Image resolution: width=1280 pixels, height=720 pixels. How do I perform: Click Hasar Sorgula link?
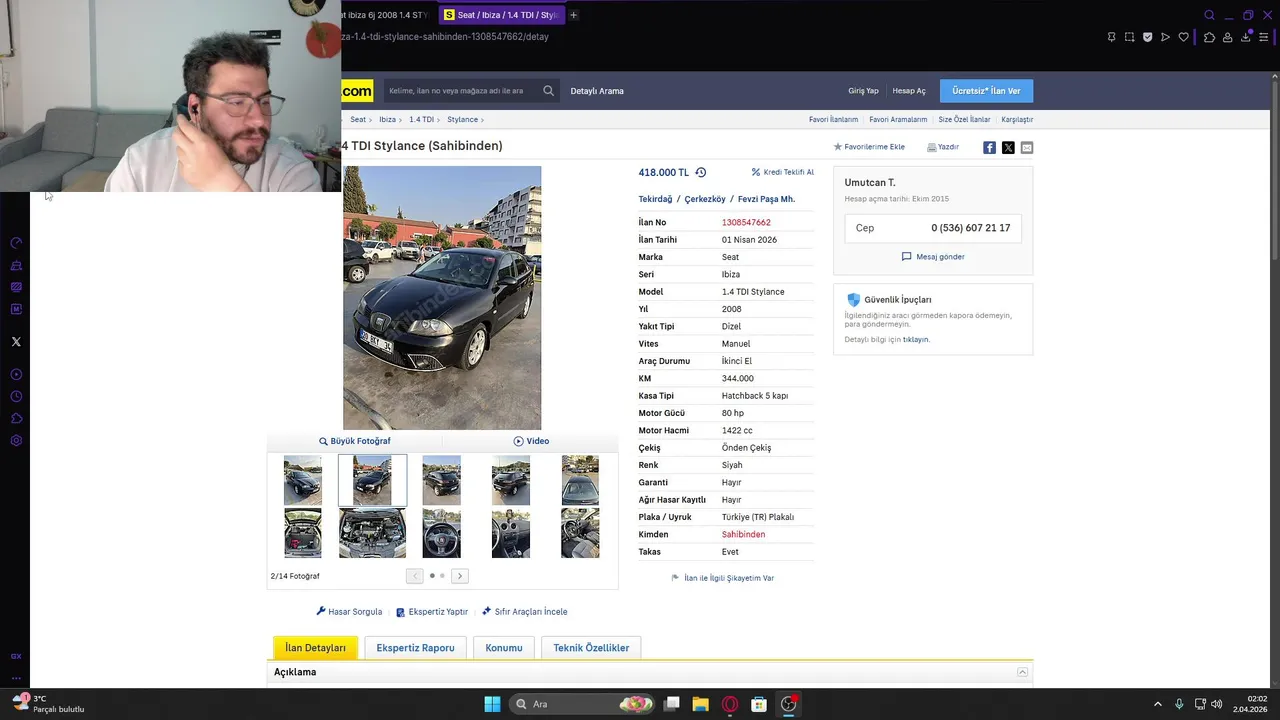(x=349, y=612)
